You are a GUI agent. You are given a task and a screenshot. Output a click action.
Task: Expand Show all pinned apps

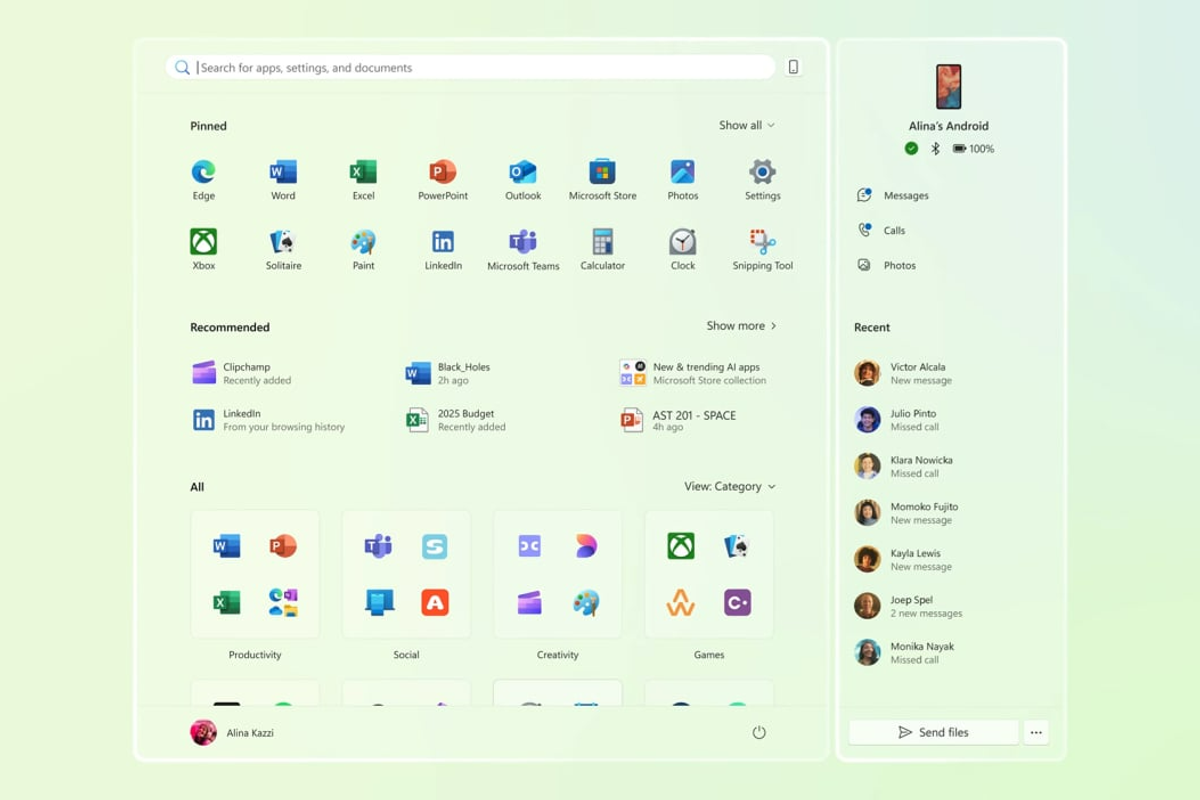coord(747,125)
